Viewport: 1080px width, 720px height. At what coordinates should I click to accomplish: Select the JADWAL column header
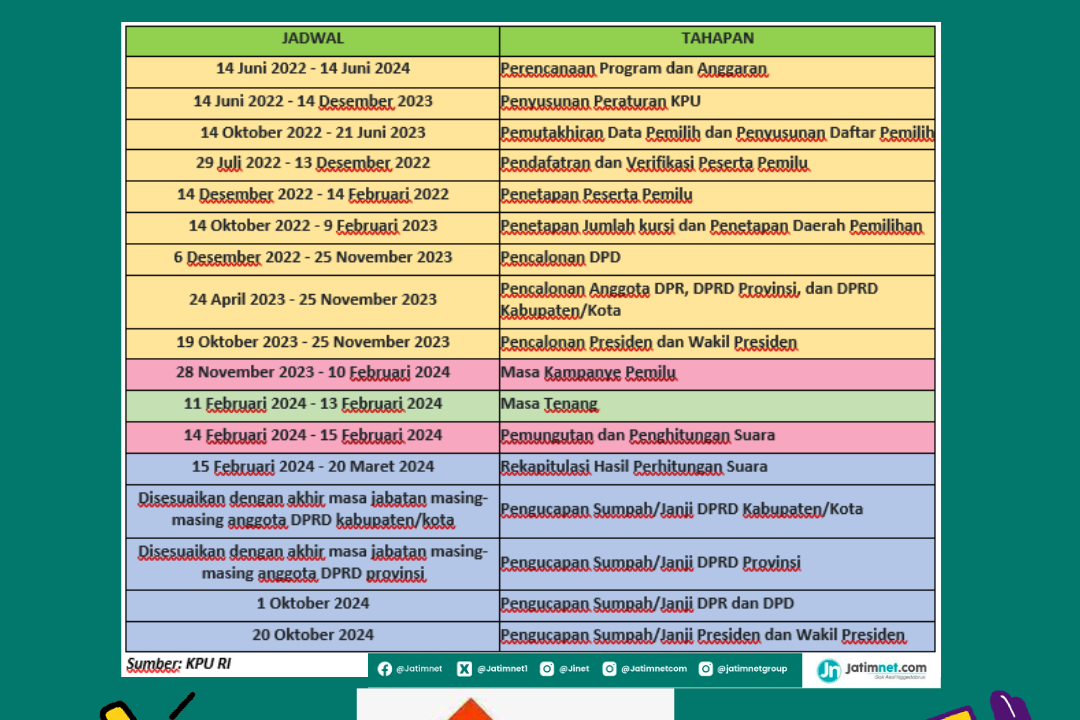point(313,40)
